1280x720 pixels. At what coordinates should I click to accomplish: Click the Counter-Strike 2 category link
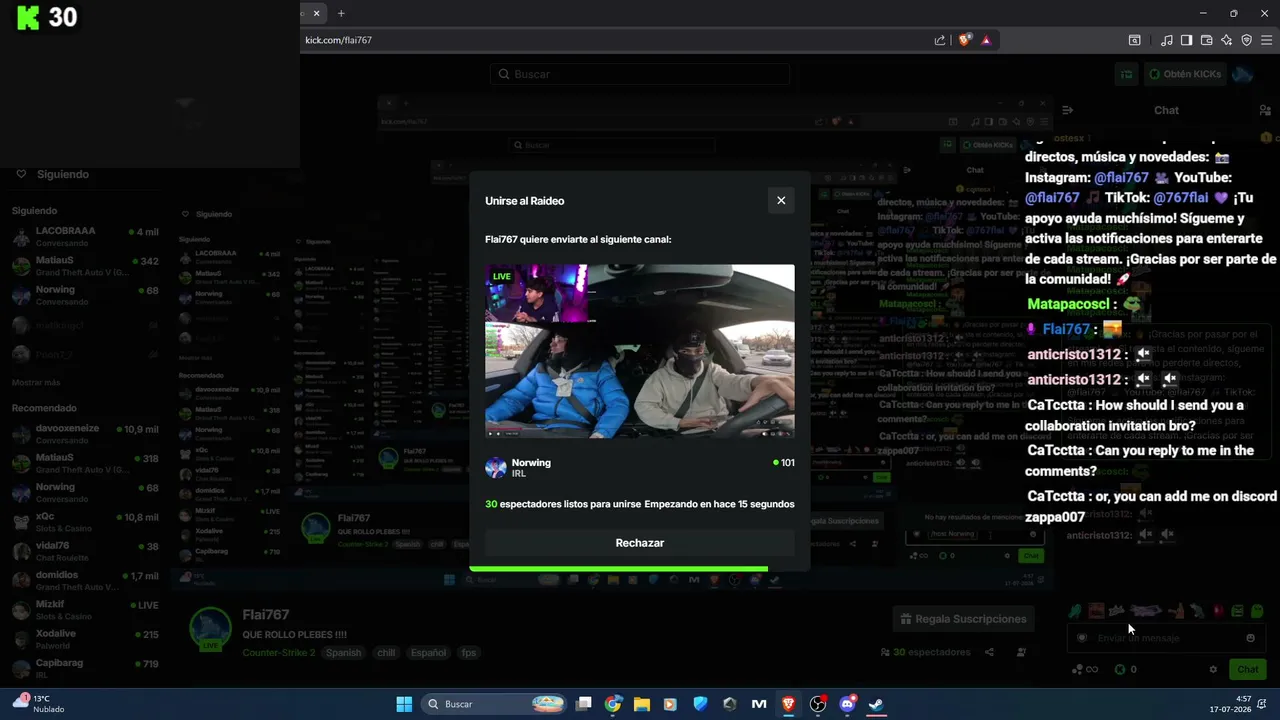coord(279,653)
